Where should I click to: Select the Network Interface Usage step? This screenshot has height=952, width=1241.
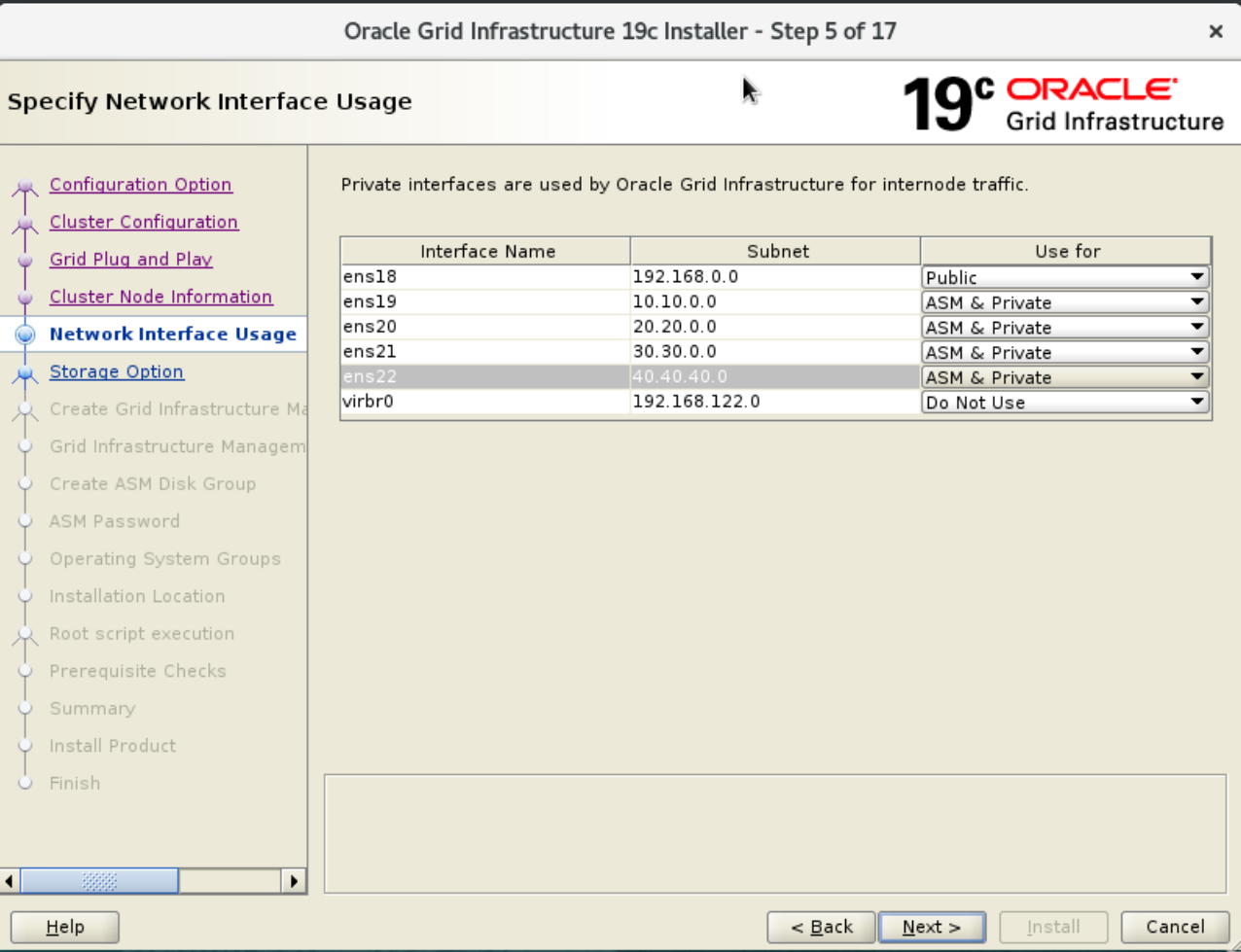coord(172,334)
